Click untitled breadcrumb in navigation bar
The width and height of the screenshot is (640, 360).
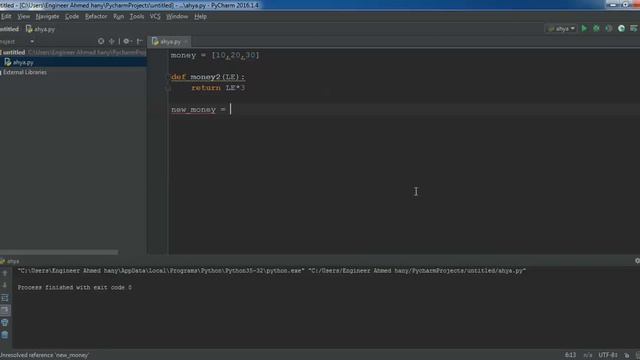[9, 29]
